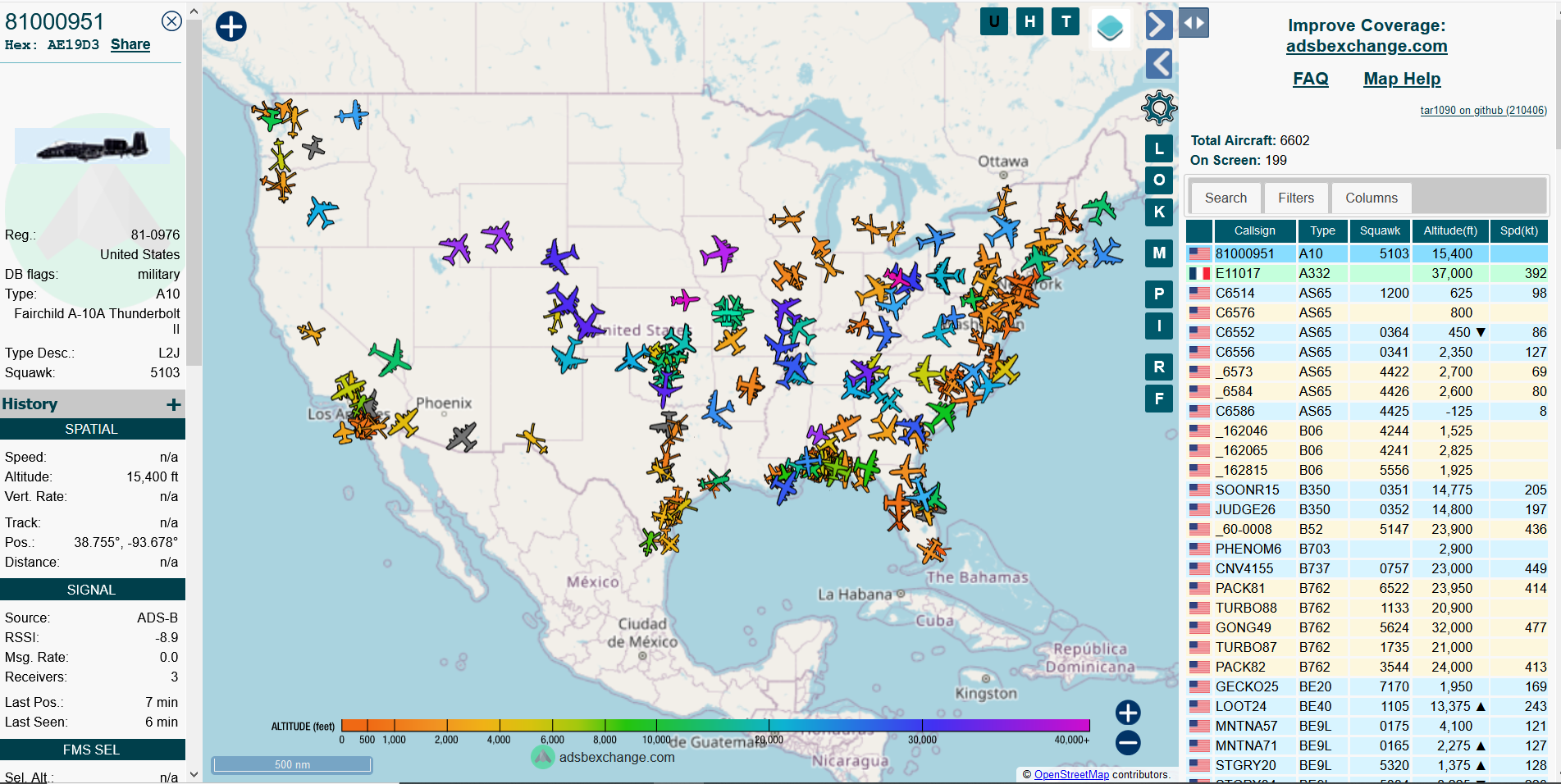Switch to the Search tab
The width and height of the screenshot is (1561, 784).
click(x=1226, y=198)
